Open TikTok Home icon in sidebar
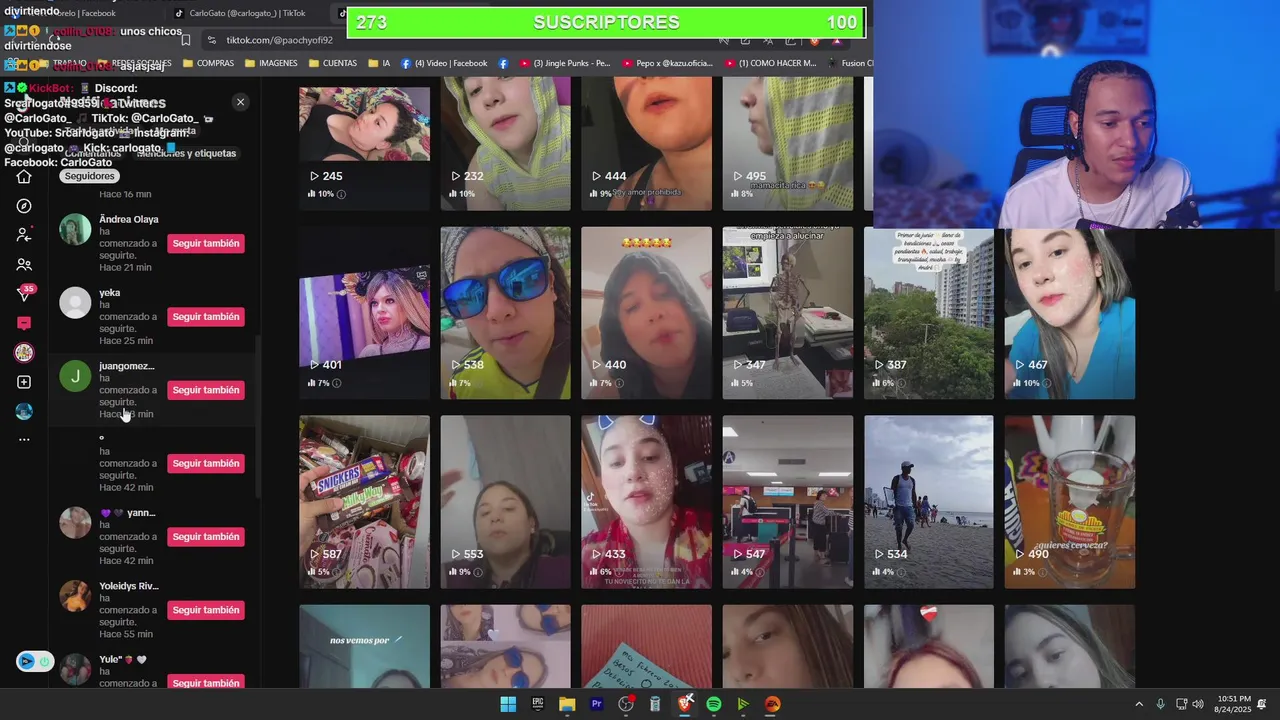Screen dimensions: 1280x720 click(24, 177)
